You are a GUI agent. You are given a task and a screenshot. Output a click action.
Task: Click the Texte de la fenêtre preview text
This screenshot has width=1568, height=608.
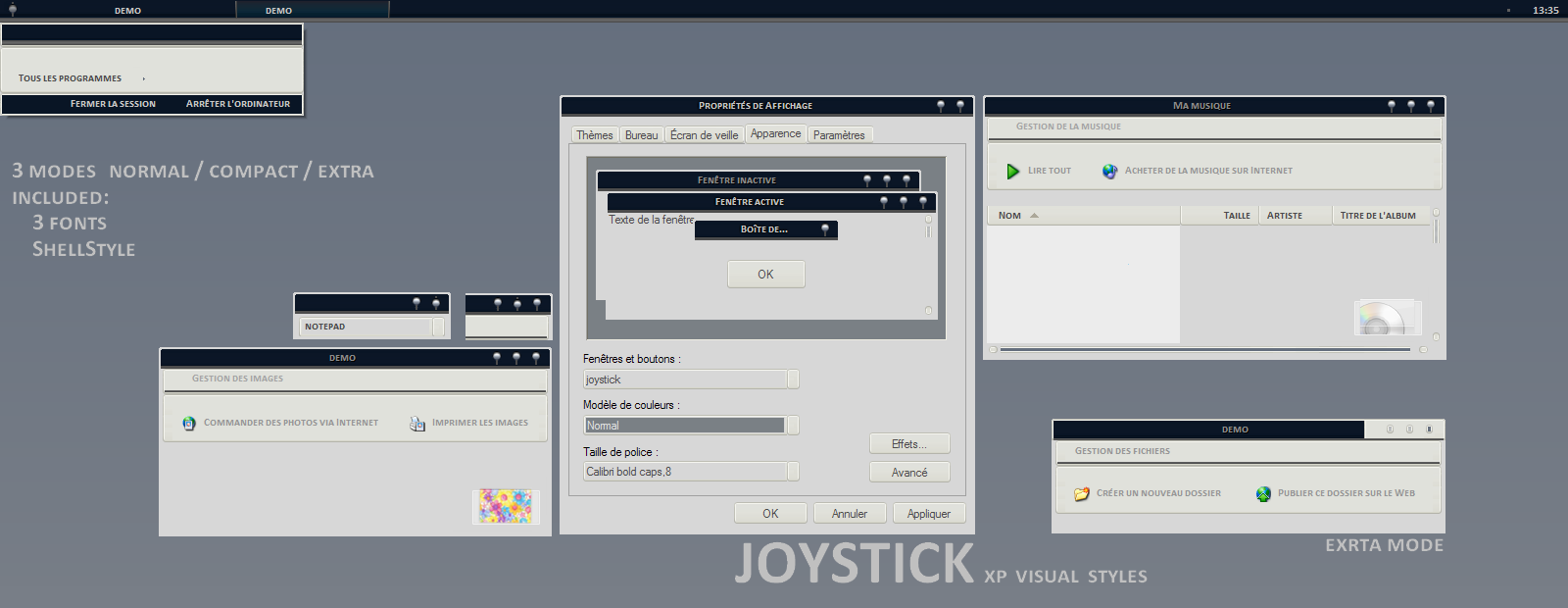click(651, 220)
